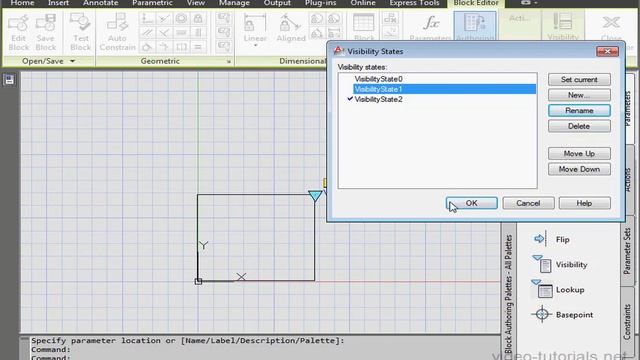Select the Symmetric geometric constraint icon

point(181,47)
